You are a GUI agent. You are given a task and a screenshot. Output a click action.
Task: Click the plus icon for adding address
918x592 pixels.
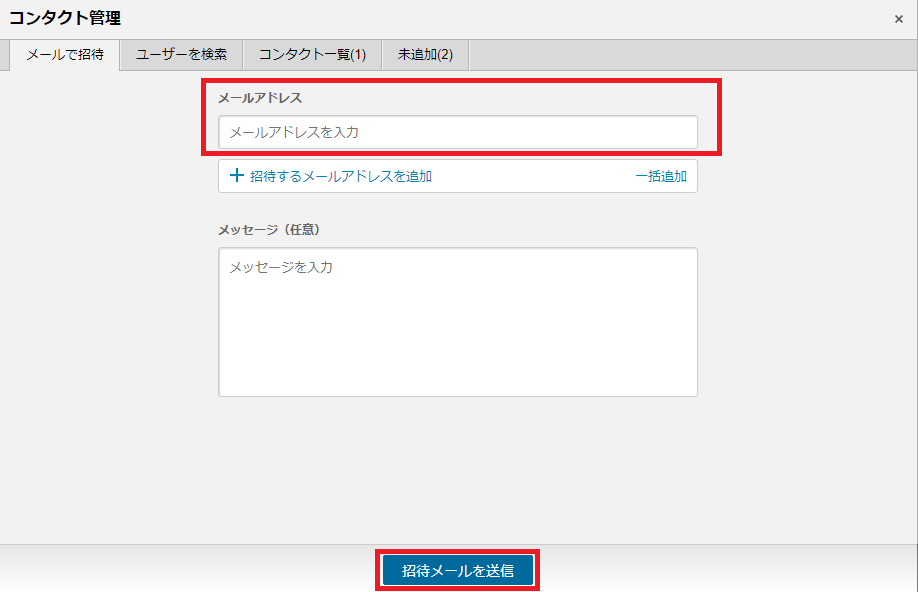coord(236,176)
